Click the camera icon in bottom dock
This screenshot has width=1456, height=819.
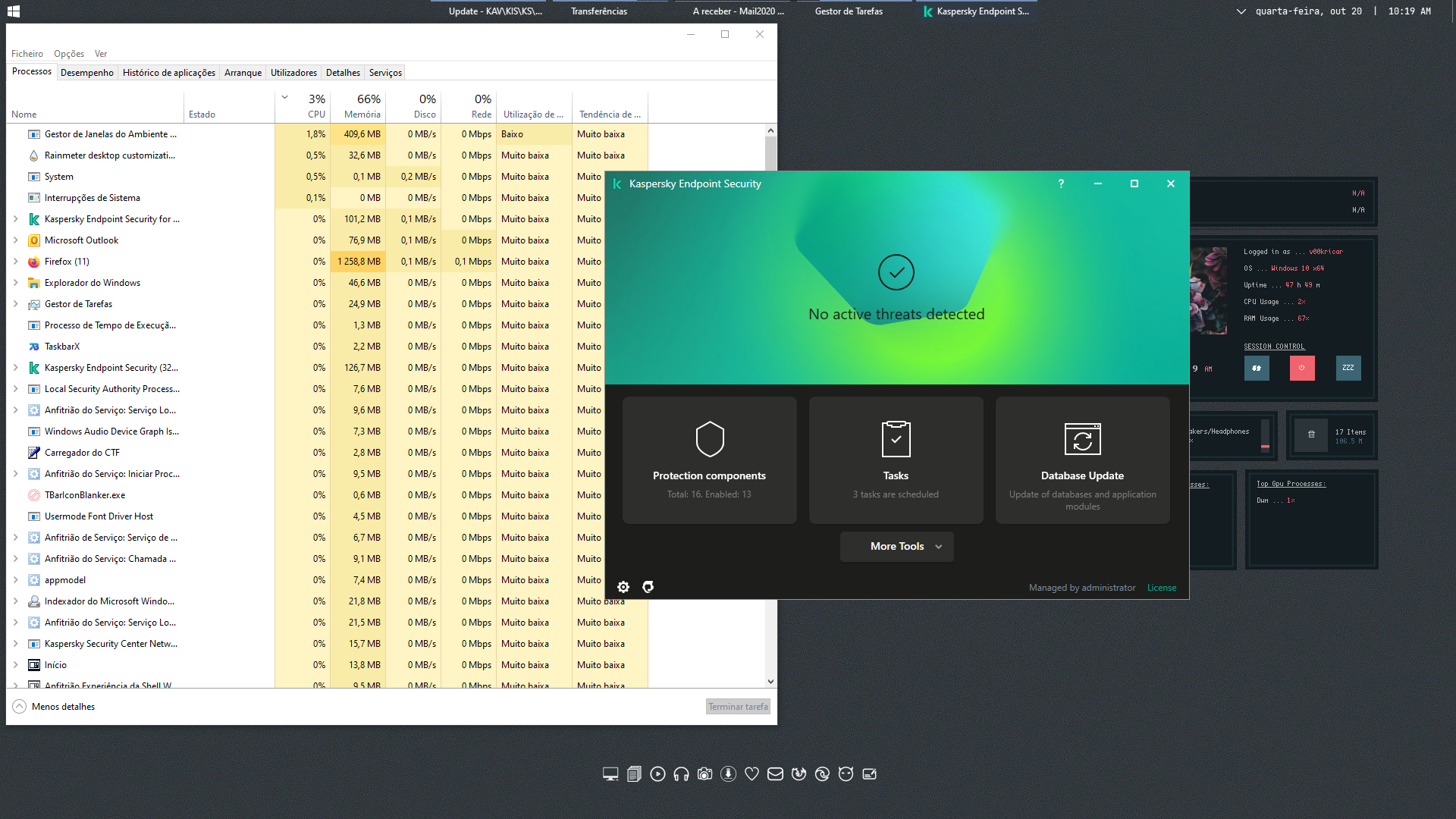704,774
